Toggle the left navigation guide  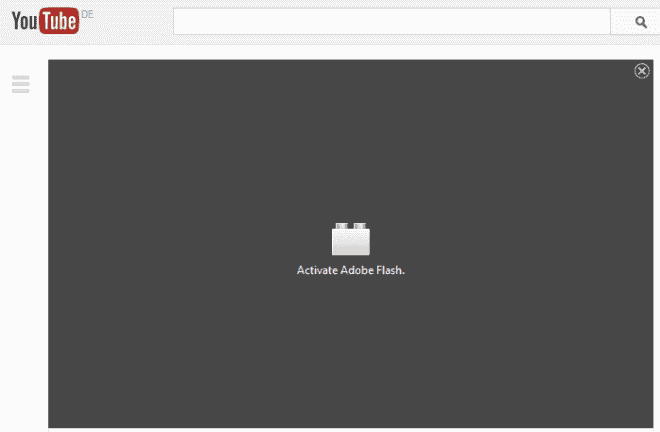[x=21, y=85]
